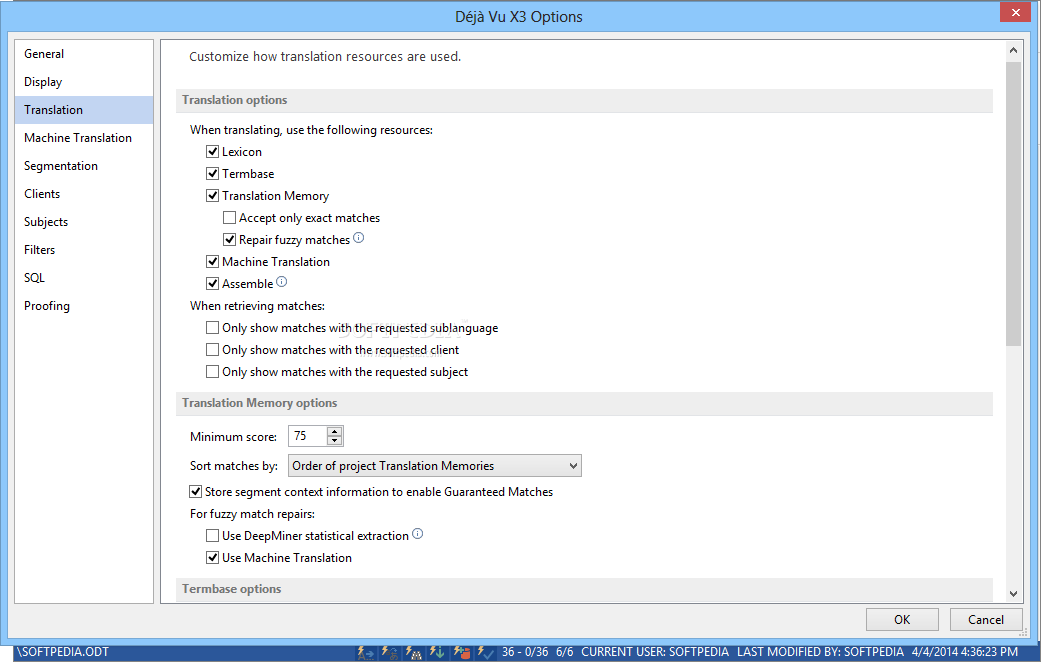Click the auto-propagate lightning icon with arrow

[x=366, y=652]
